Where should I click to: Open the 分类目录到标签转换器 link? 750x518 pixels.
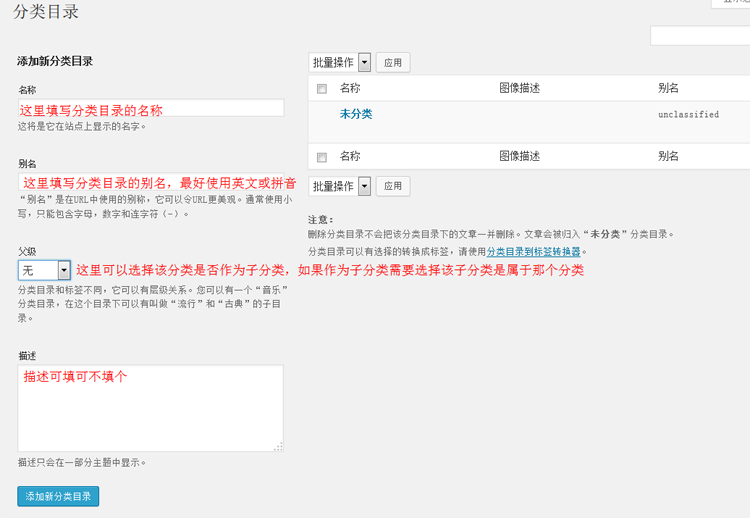534,252
